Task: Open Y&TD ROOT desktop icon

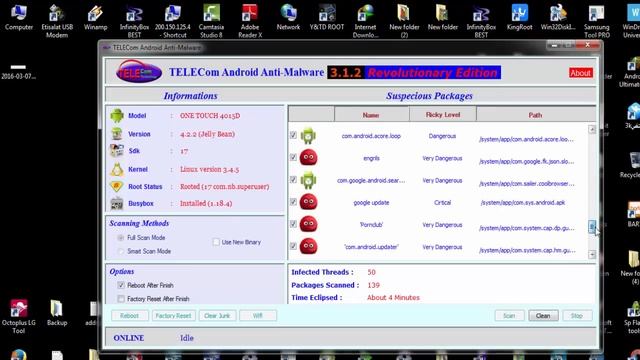Action: [x=327, y=18]
